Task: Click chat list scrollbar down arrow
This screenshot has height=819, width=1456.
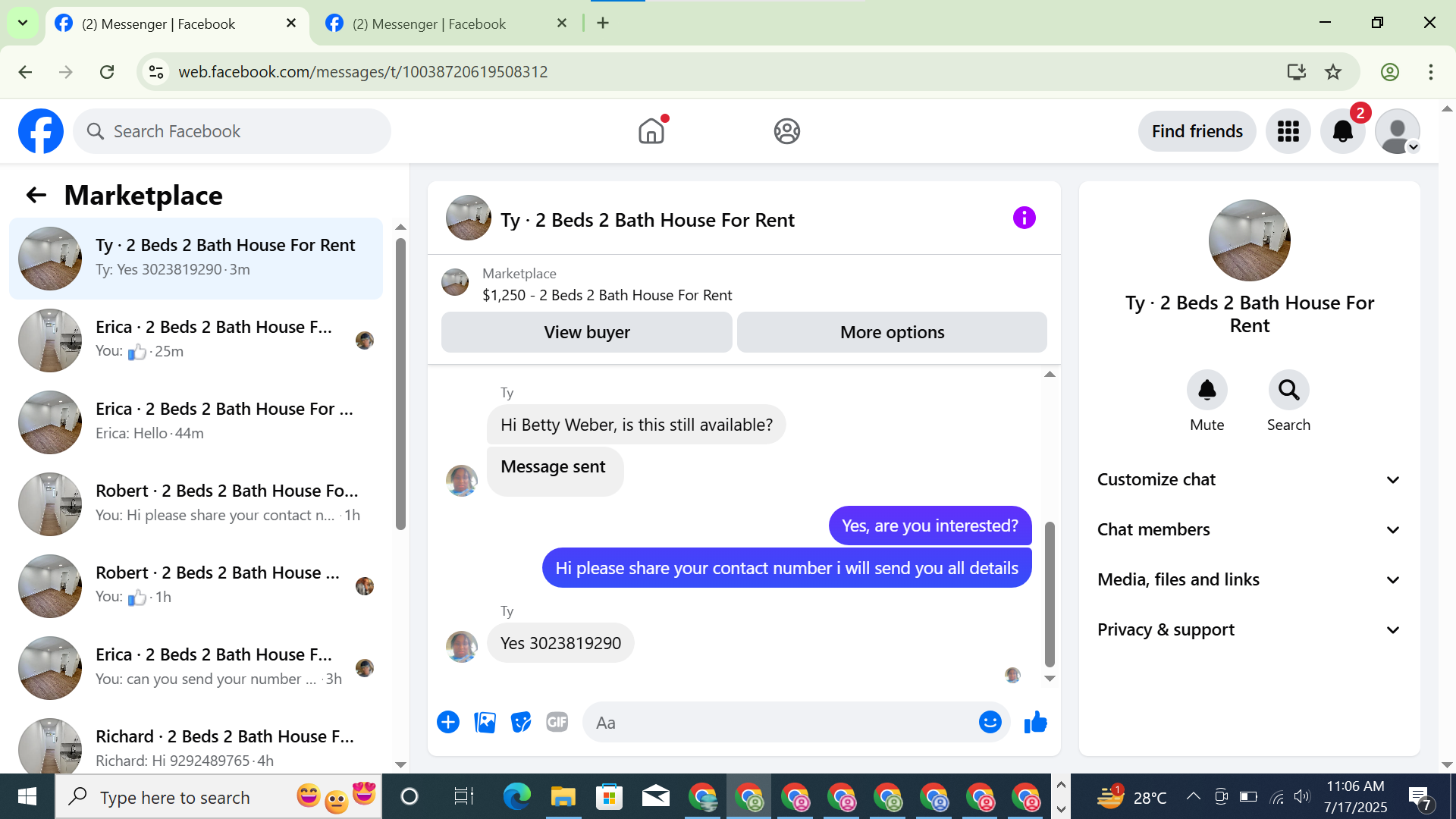Action: (x=400, y=765)
